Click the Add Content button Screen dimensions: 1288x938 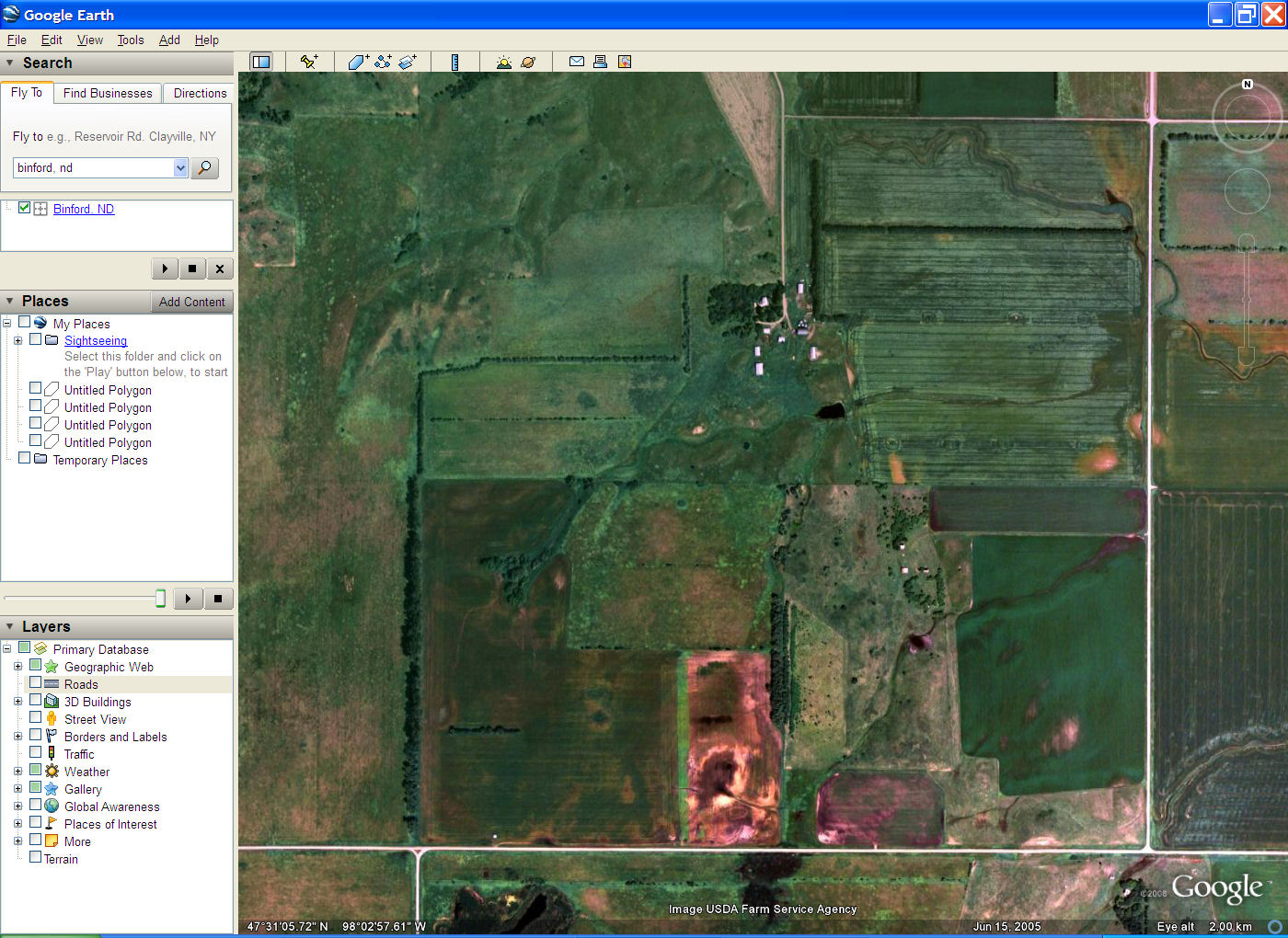click(191, 302)
